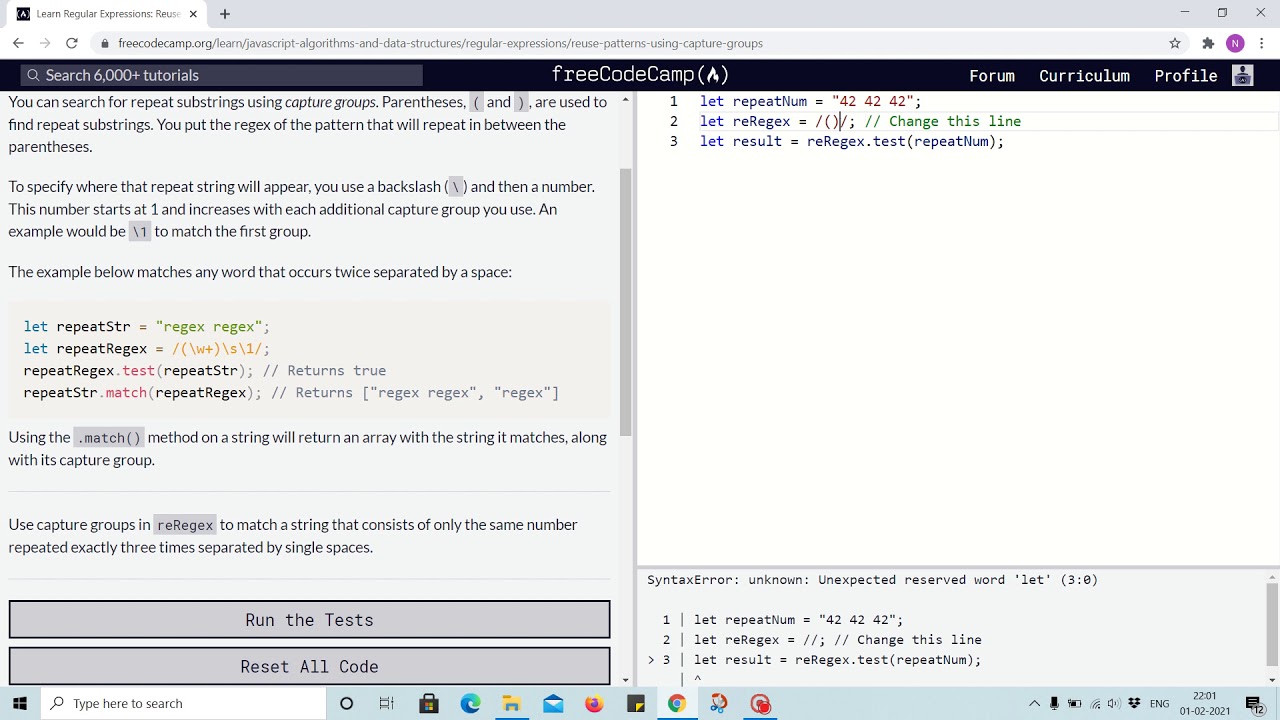Click up arrow of instructions scrollbar
This screenshot has height=720, width=1280.
tap(626, 99)
